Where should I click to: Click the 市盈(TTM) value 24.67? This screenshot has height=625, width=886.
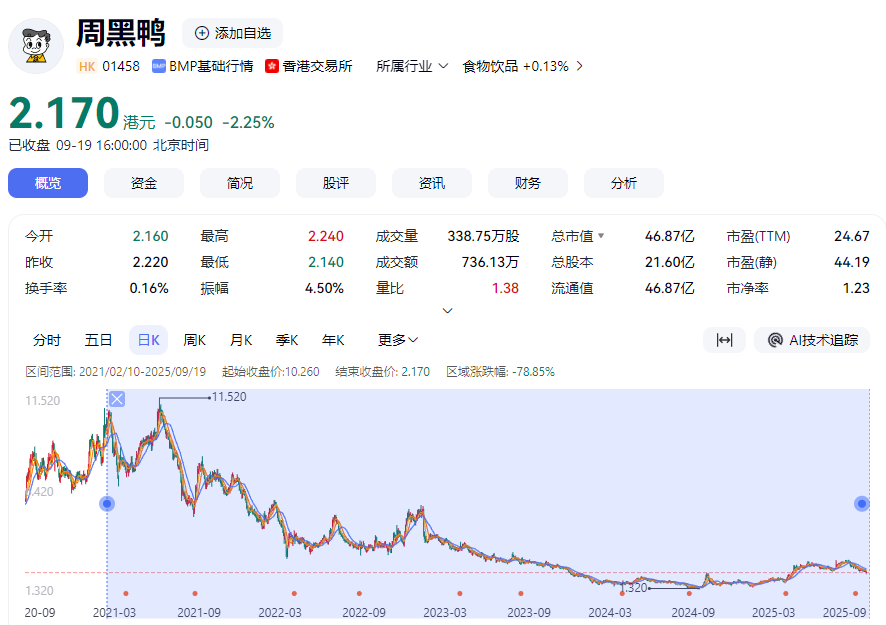pyautogui.click(x=852, y=236)
